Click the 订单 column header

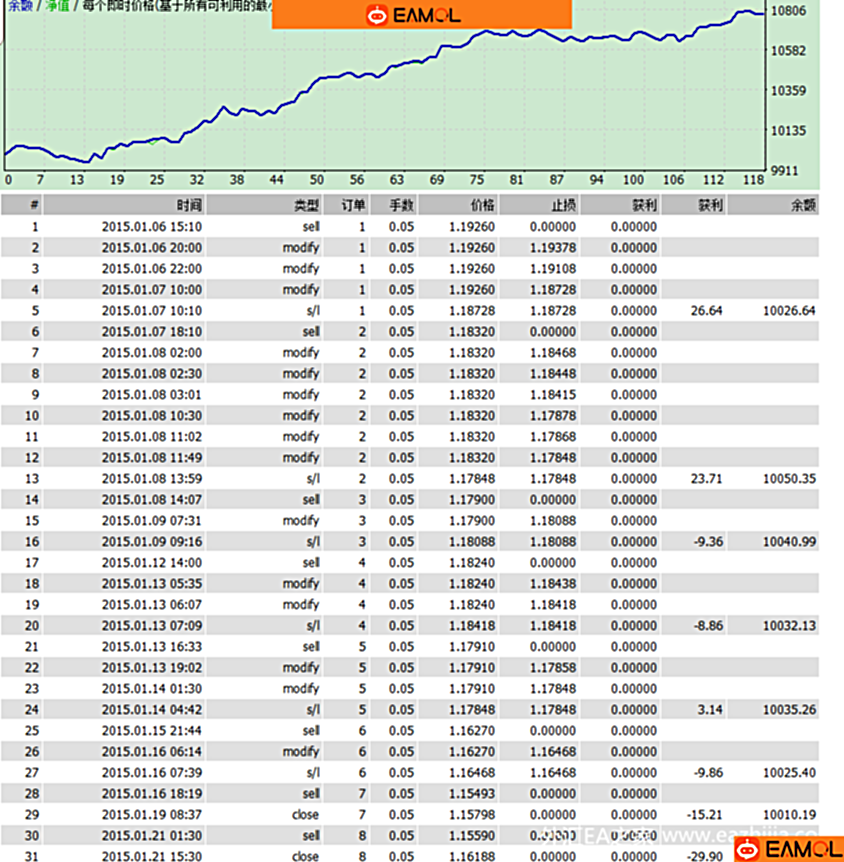coord(353,205)
